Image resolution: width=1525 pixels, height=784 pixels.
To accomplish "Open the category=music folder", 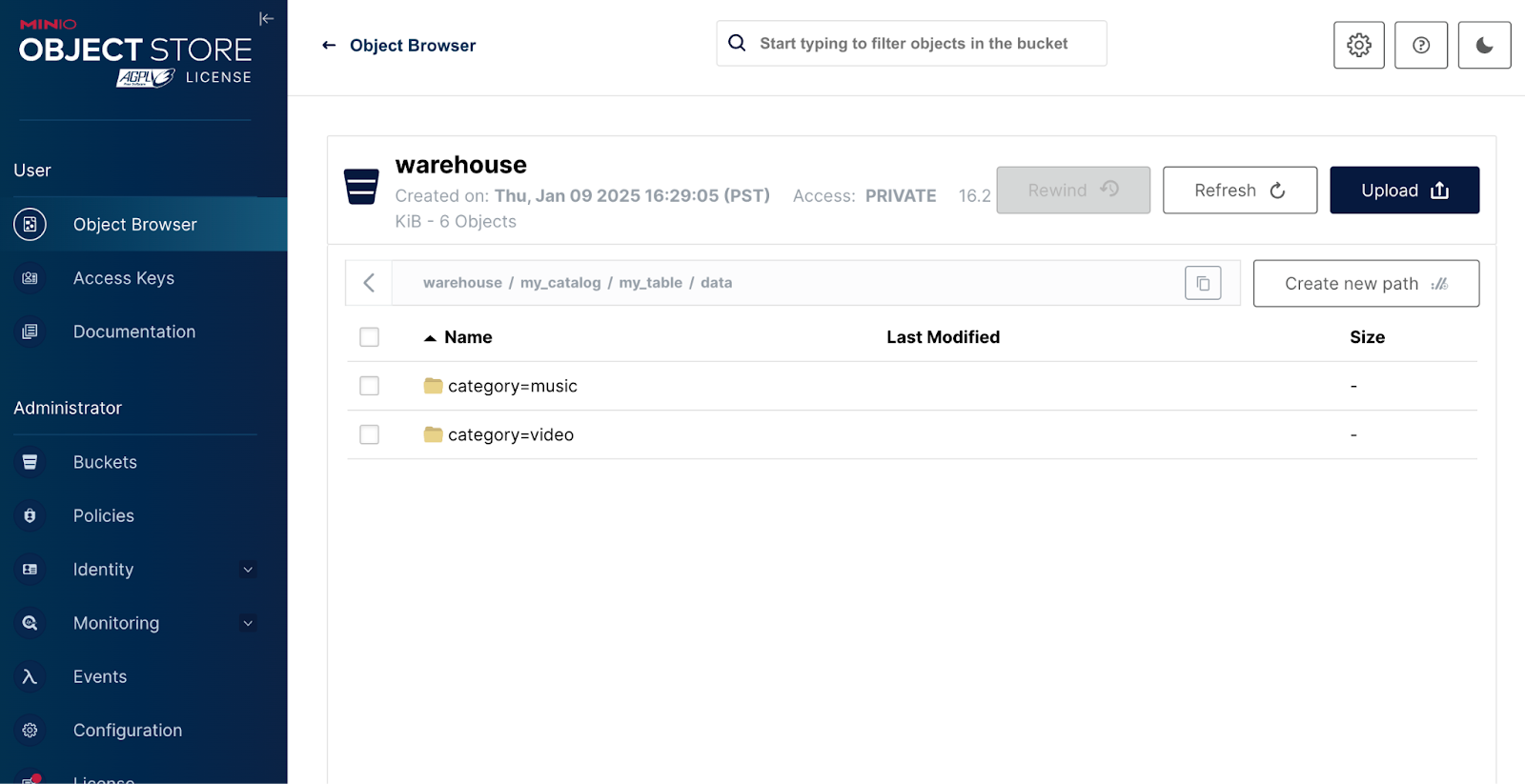I will 512,386.
